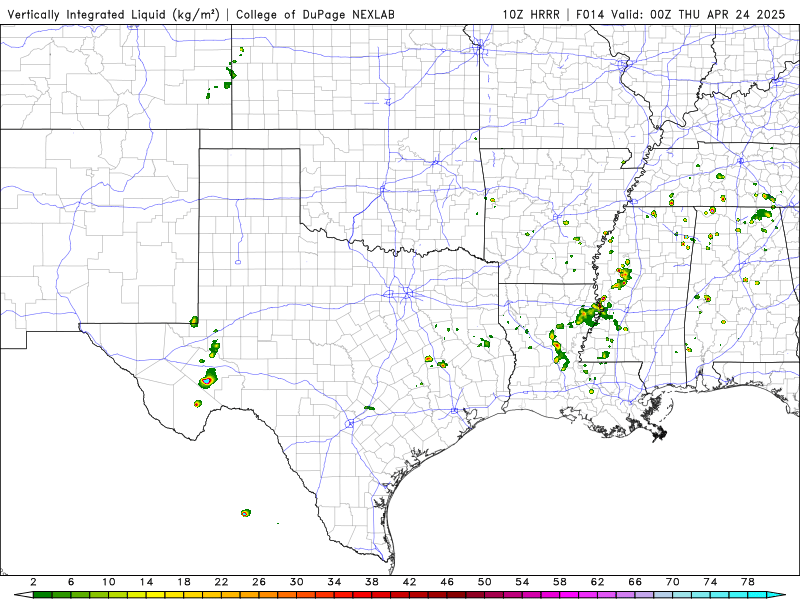Screen dimensions: 800x600
Task: Click the "College of DuPage NEXLAB" label
Action: tap(315, 14)
